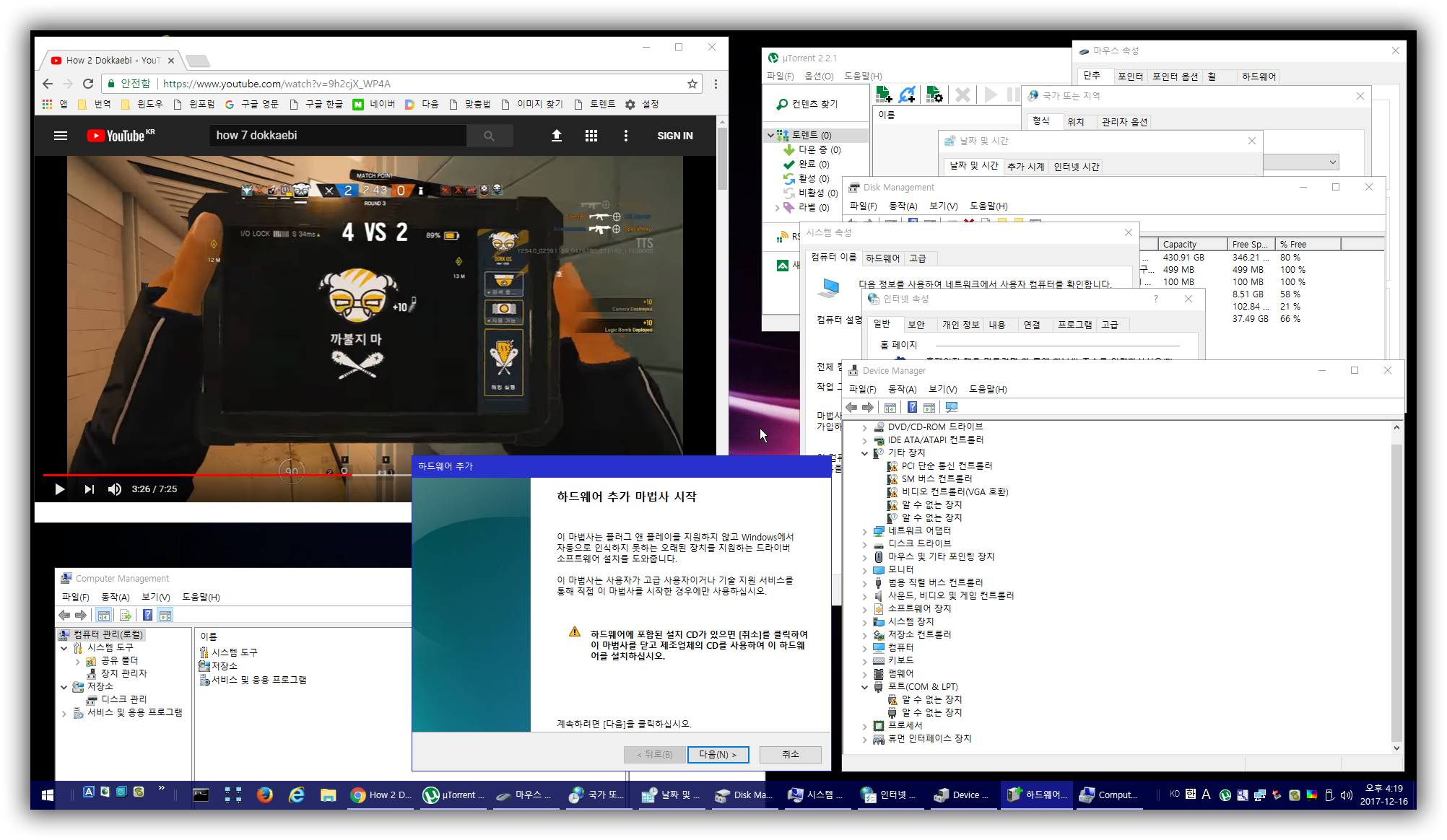Click the volume icon in system tray

click(x=1346, y=795)
